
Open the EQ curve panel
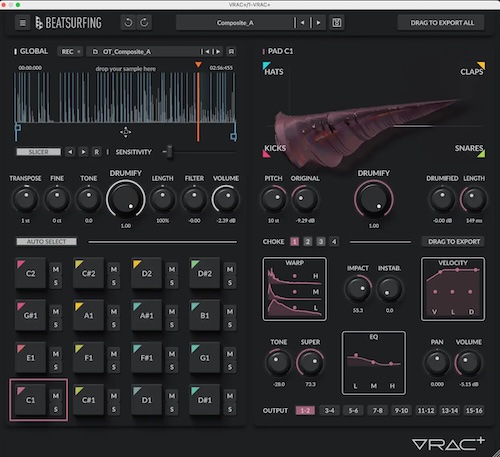click(374, 363)
